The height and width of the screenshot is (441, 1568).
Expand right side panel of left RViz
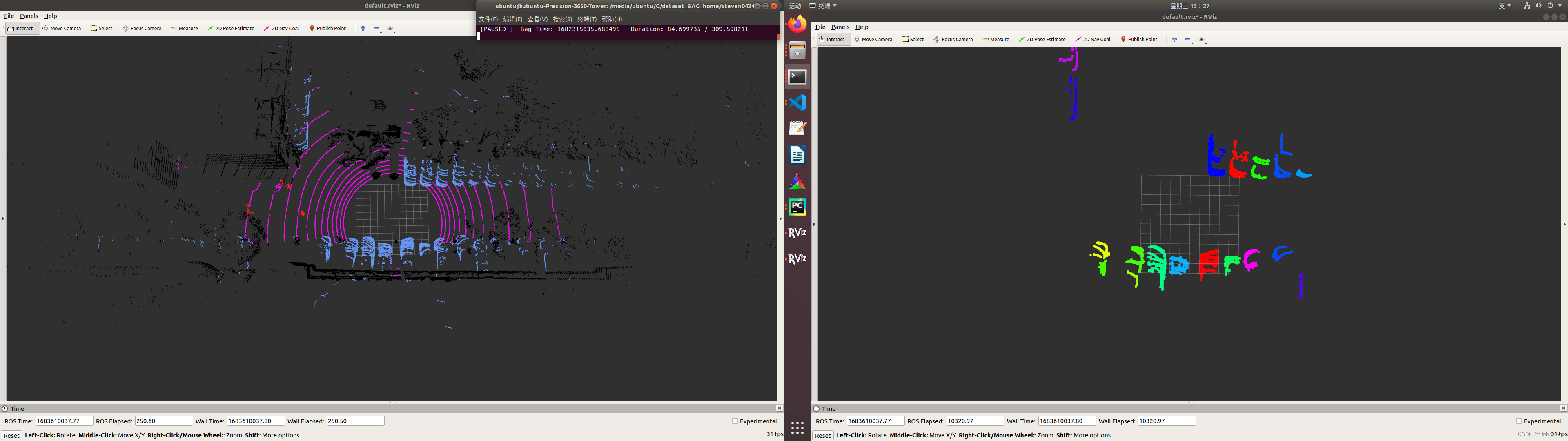pos(780,218)
